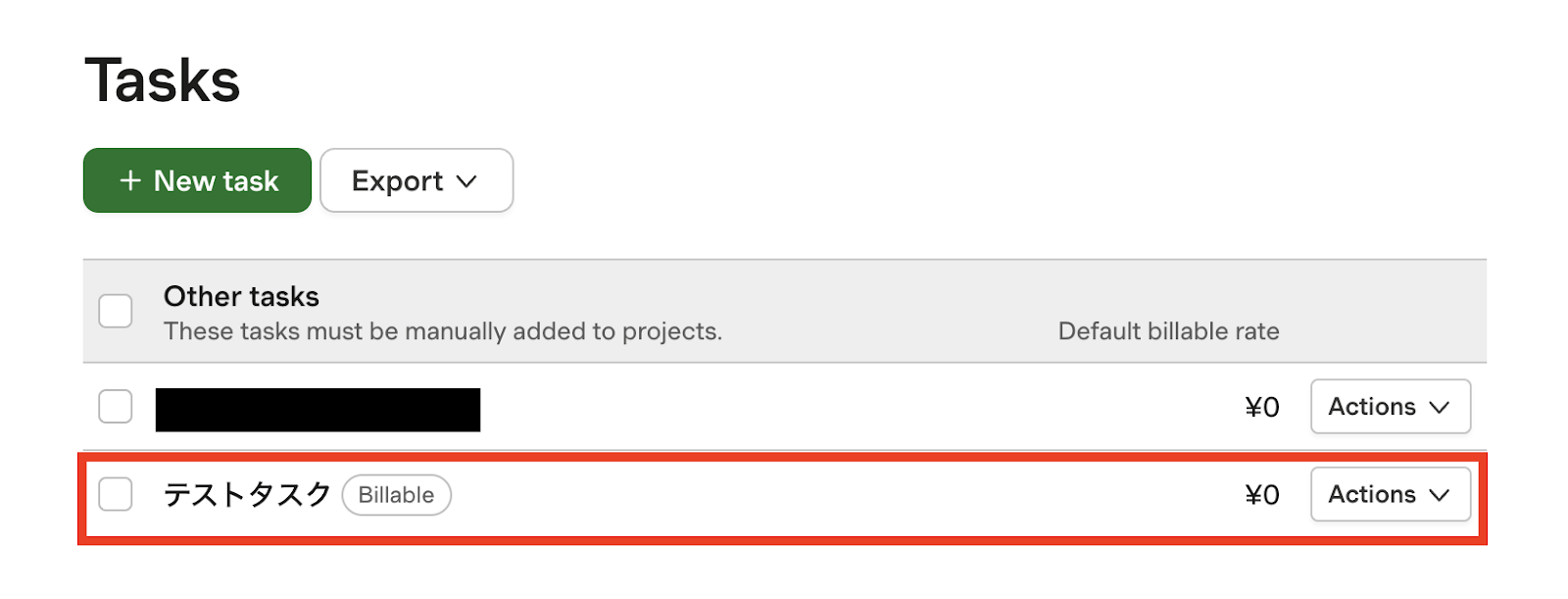Image resolution: width=1568 pixels, height=599 pixels.
Task: Click the blacked-out task name
Action: point(318,410)
